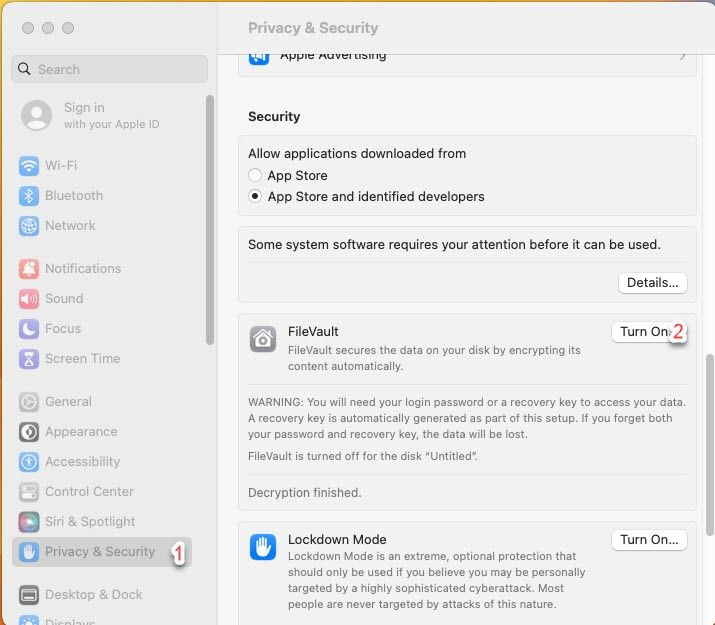The image size is (715, 625).
Task: Open Screen Time settings label
Action: pyautogui.click(x=83, y=359)
